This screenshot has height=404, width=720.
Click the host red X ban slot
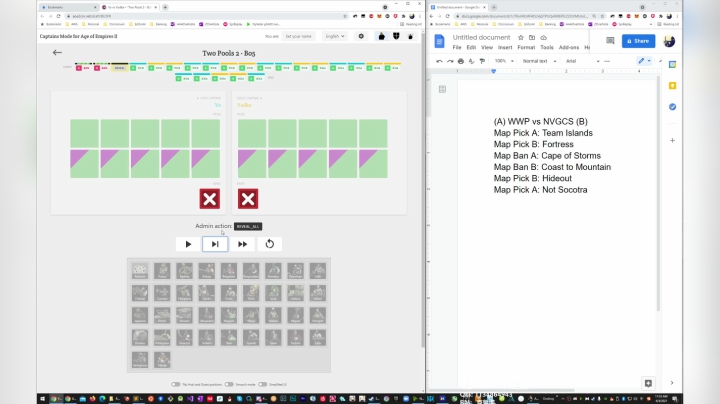coord(209,199)
